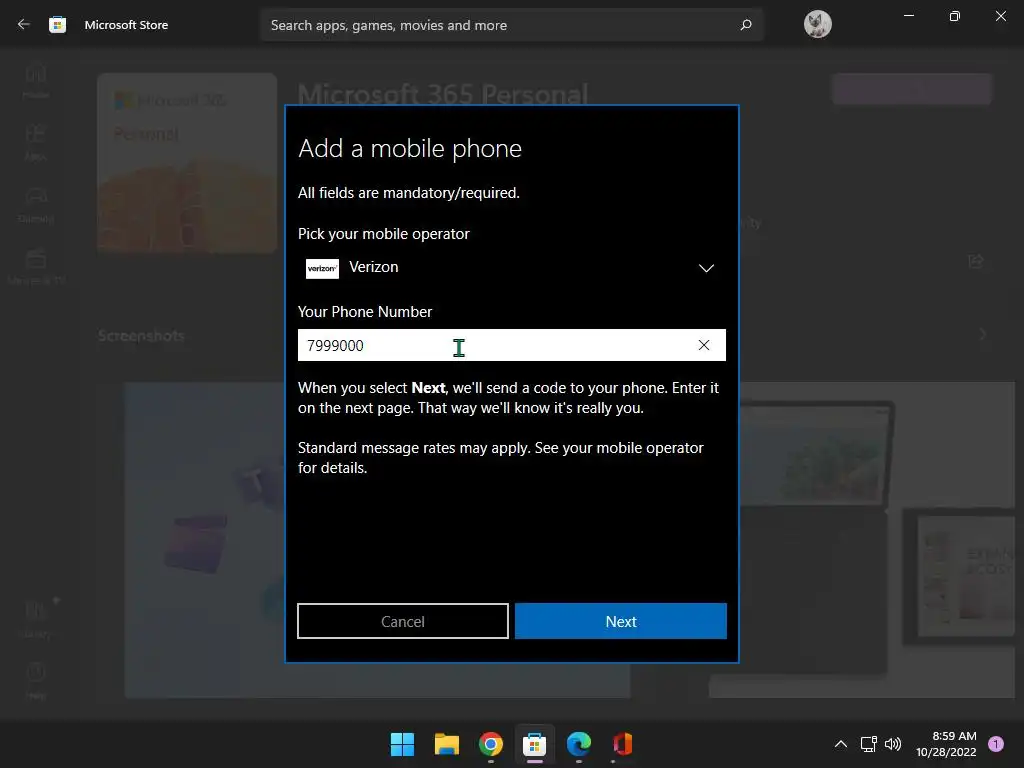Clear the phone number with X
This screenshot has width=1024, height=768.
click(x=703, y=345)
